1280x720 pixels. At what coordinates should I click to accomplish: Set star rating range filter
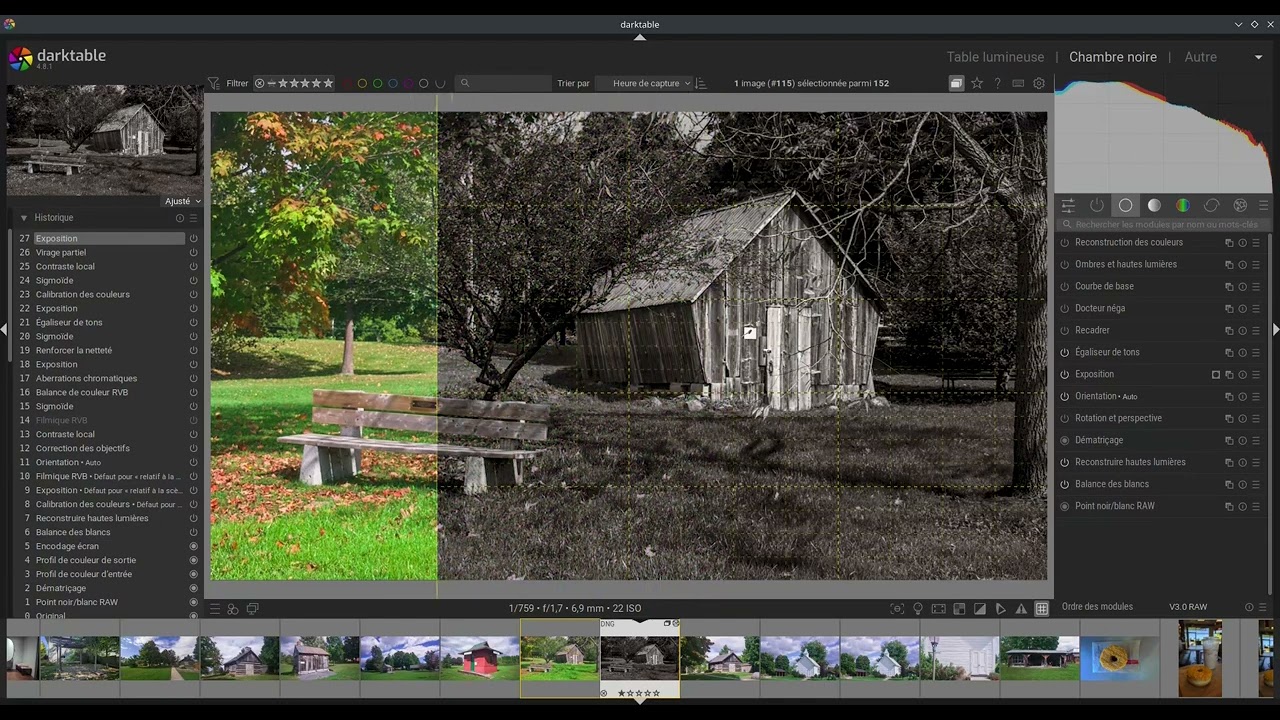(x=294, y=83)
